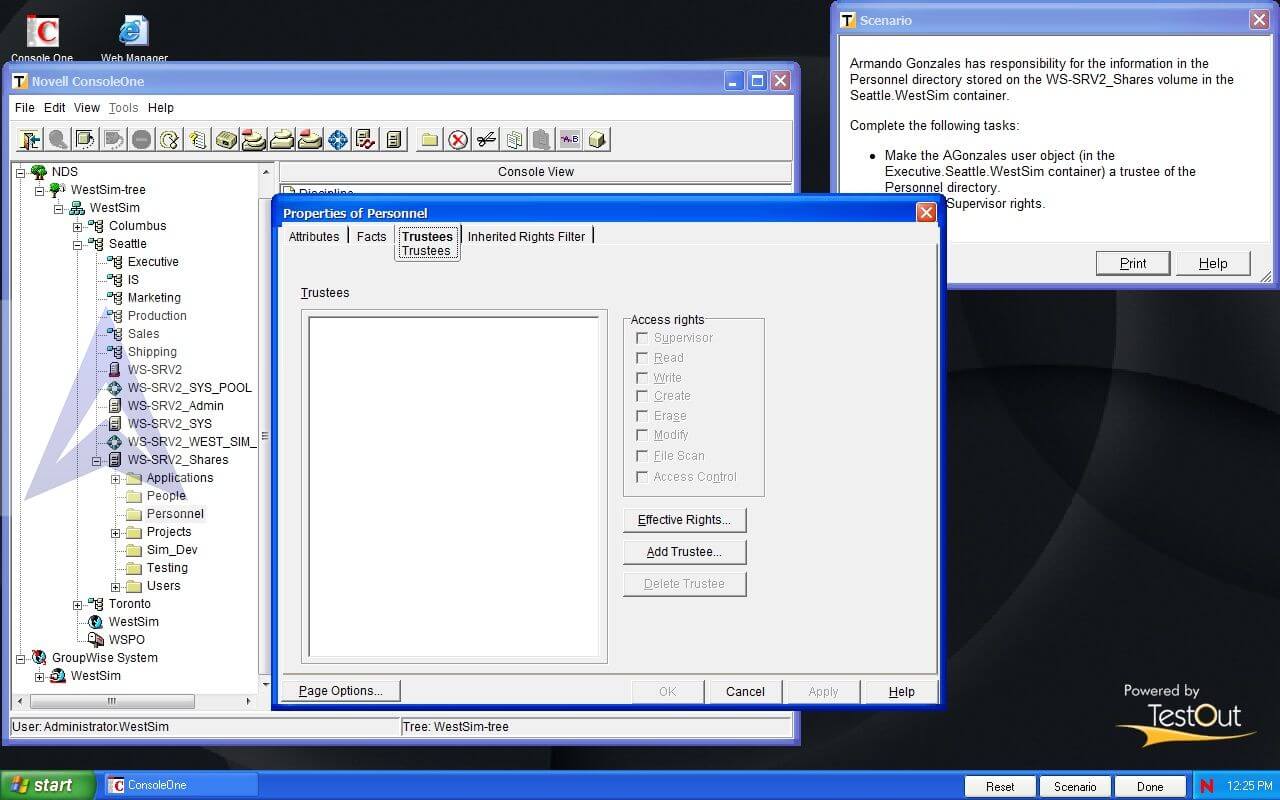This screenshot has width=1280, height=800.
Task: Click Print in the Scenario window
Action: click(1133, 263)
